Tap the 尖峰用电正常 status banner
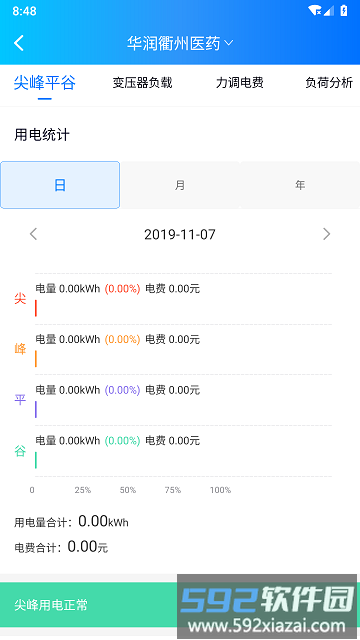The image size is (360, 640). point(180,604)
